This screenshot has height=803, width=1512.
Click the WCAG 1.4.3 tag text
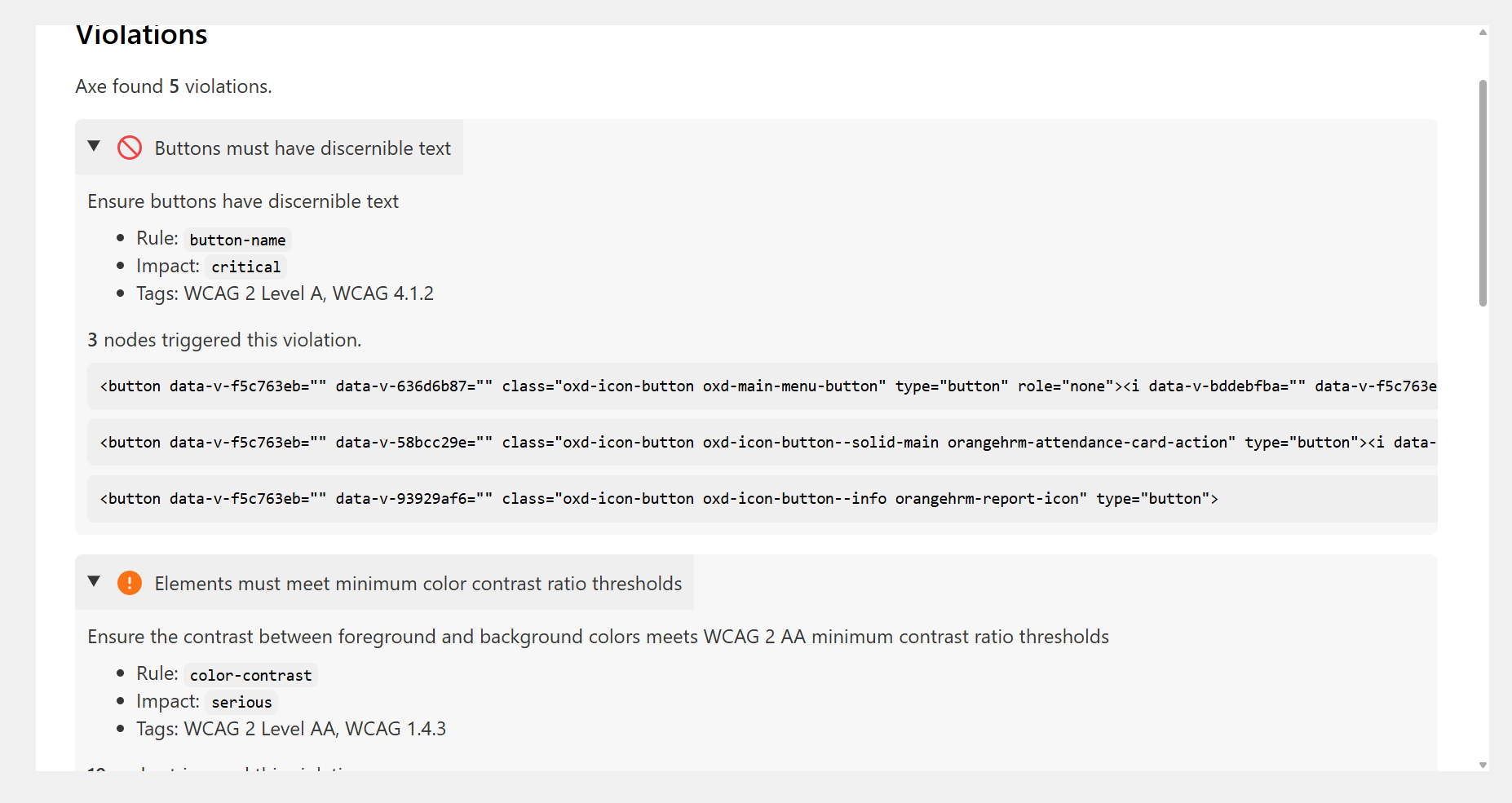[x=396, y=728]
